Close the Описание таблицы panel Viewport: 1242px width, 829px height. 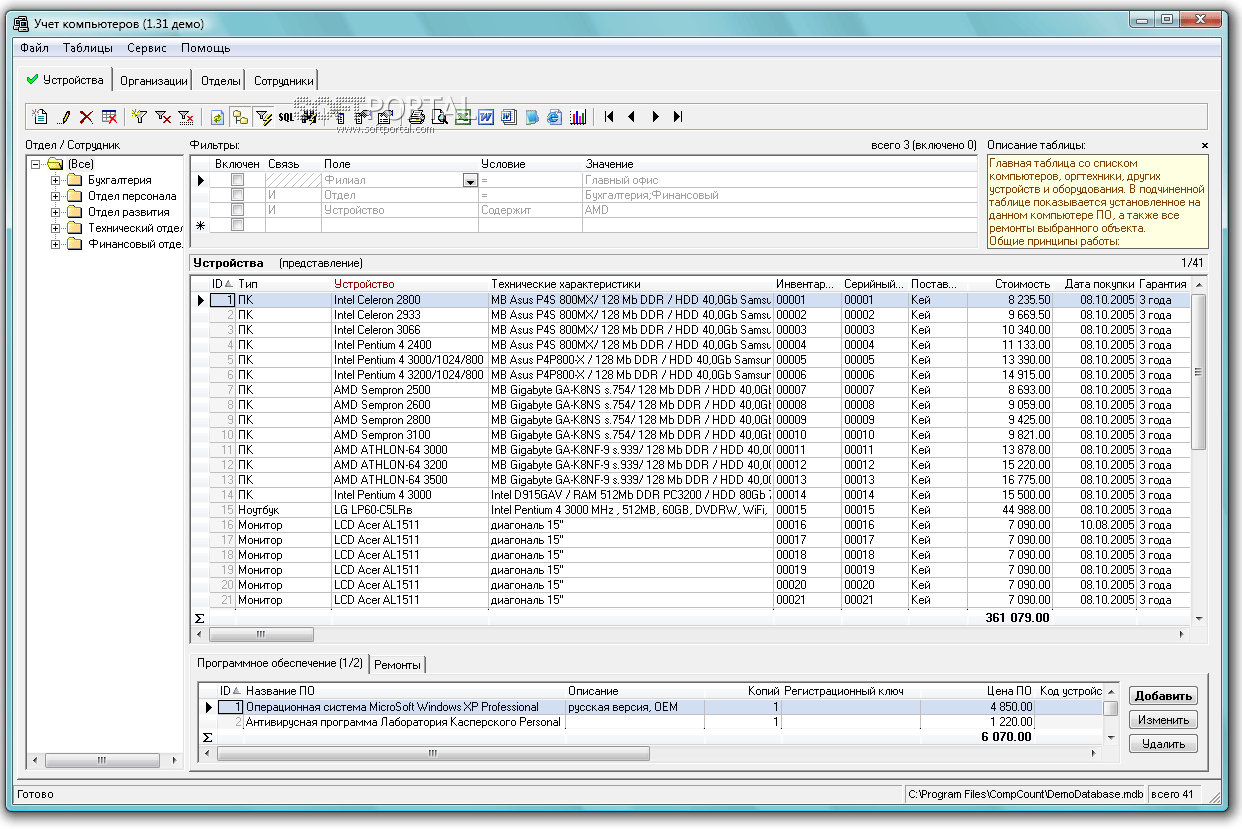[1204, 146]
